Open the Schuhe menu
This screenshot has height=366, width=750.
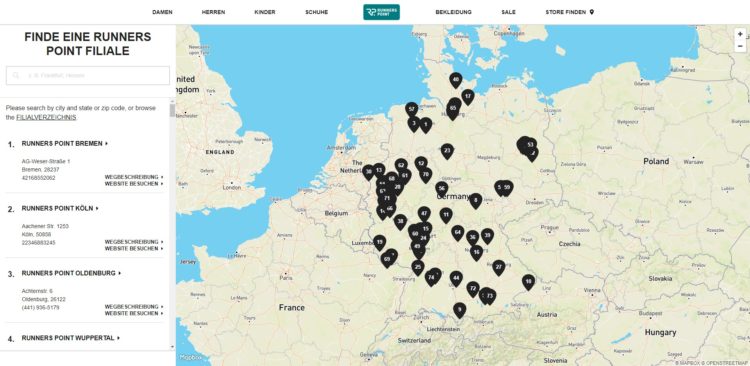tap(317, 12)
